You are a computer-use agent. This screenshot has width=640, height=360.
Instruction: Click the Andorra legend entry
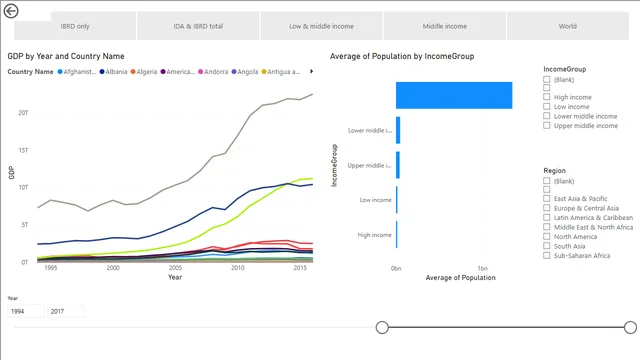click(213, 72)
